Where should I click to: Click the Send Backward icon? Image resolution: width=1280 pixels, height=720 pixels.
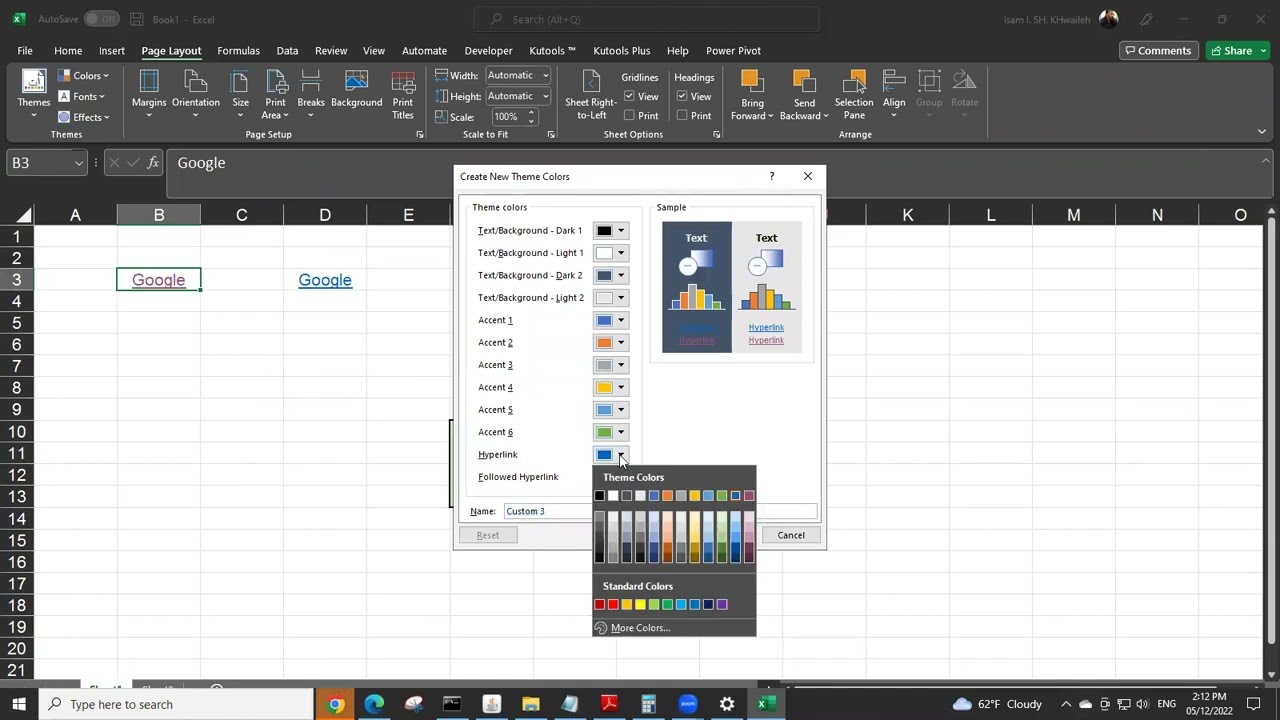(804, 82)
